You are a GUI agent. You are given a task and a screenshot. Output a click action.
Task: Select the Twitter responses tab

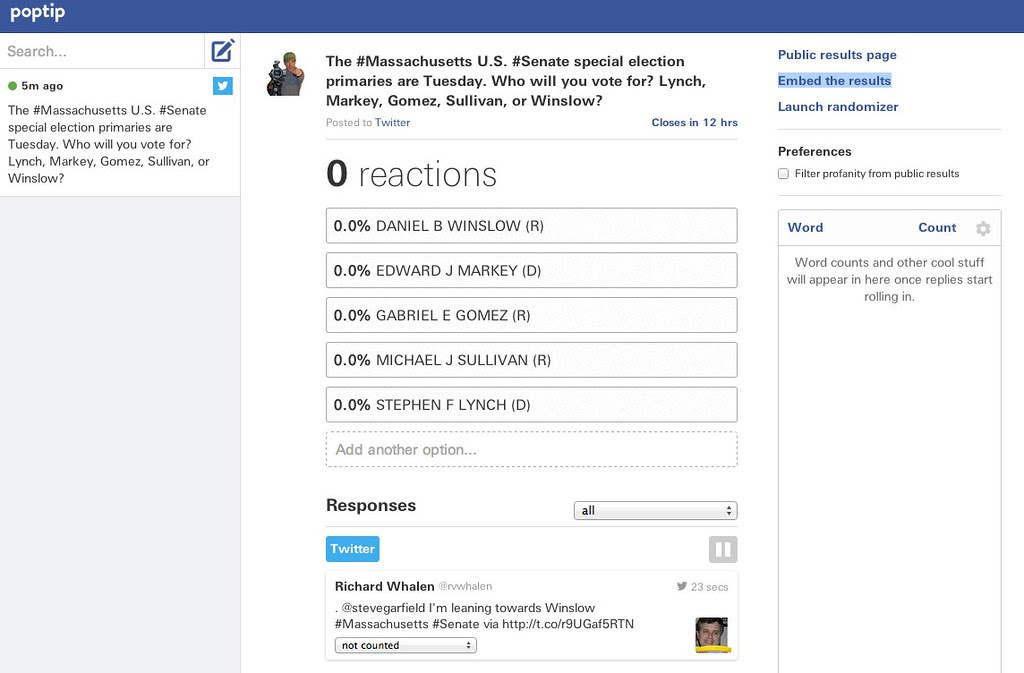tap(353, 549)
